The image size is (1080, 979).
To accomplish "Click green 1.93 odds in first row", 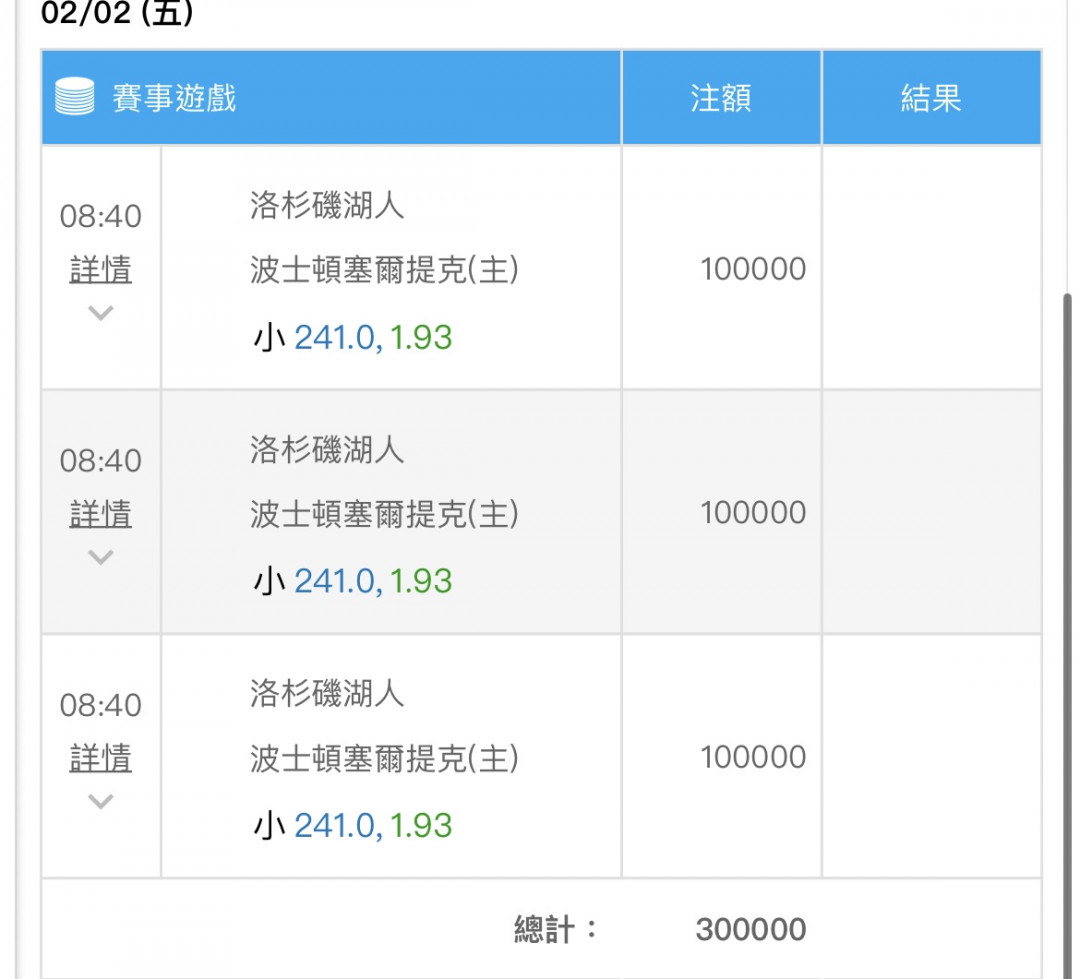I will pos(421,338).
